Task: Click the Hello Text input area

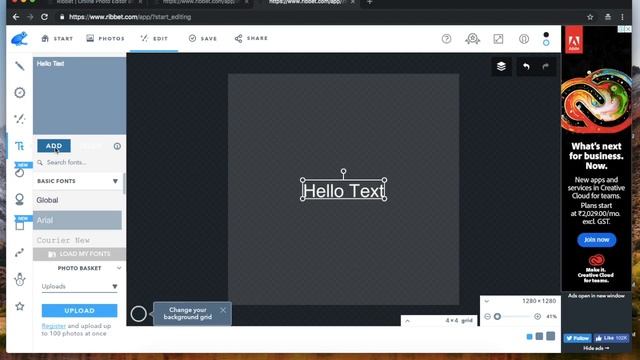Action: [x=79, y=96]
